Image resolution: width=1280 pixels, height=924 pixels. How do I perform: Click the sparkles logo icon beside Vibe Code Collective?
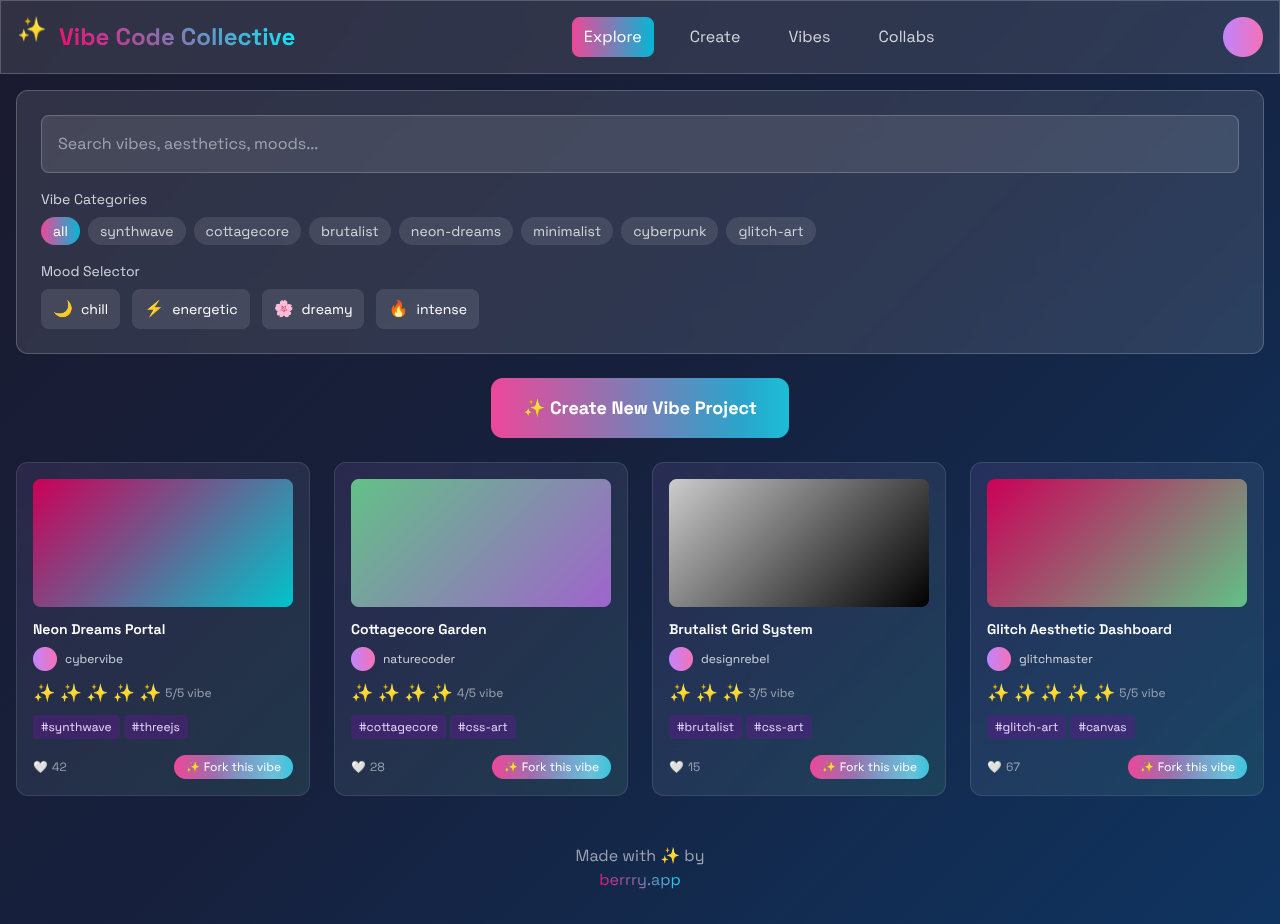coord(31,33)
